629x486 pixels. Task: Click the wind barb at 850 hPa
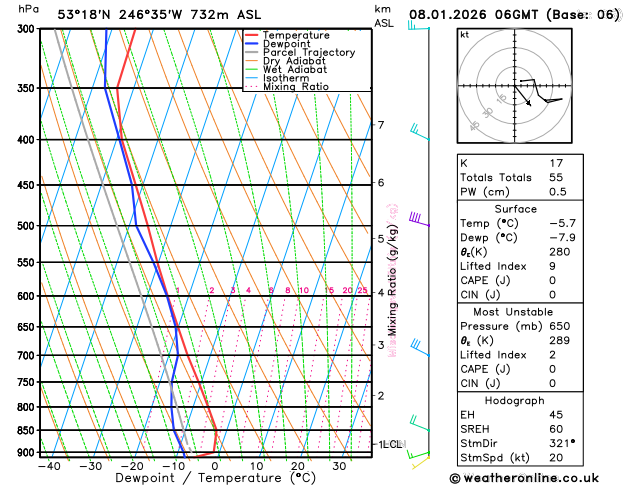point(420,423)
